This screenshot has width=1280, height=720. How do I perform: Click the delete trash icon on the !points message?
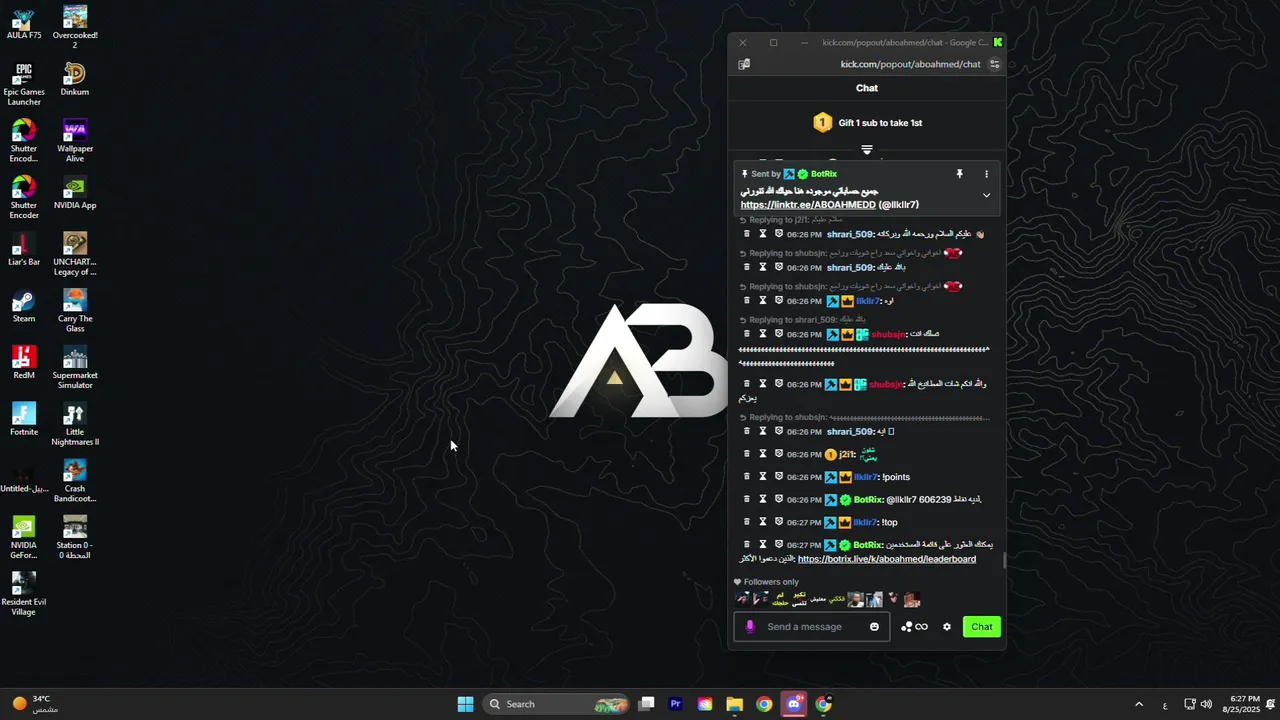[x=746, y=477]
